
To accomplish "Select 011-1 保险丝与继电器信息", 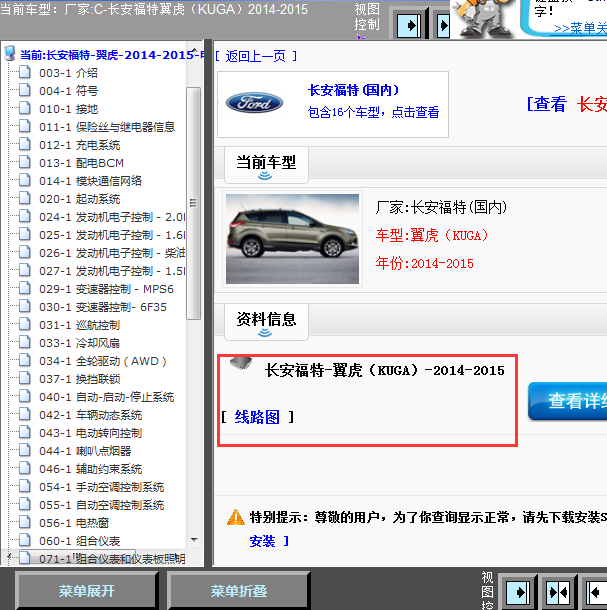I will [107, 127].
